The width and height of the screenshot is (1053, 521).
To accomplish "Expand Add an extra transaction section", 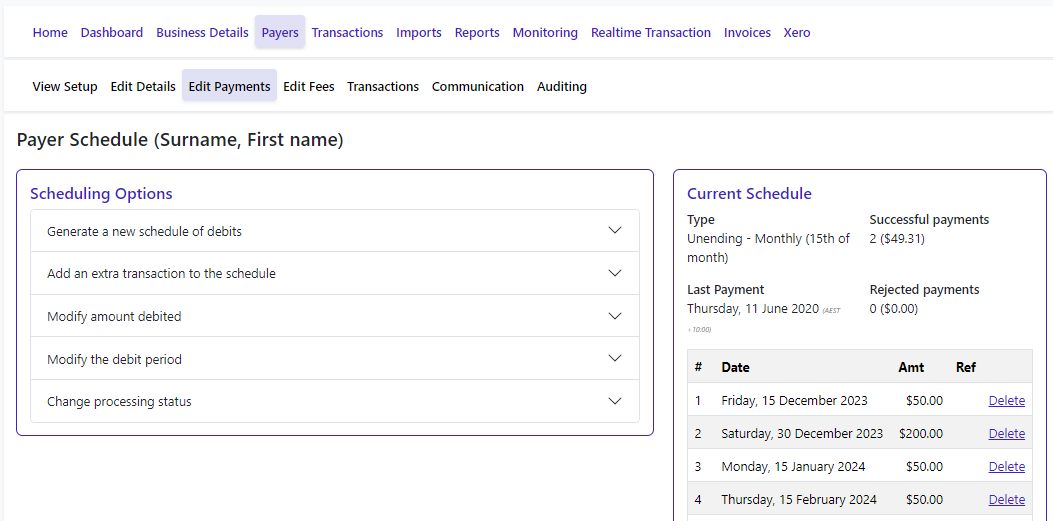I will tap(334, 273).
